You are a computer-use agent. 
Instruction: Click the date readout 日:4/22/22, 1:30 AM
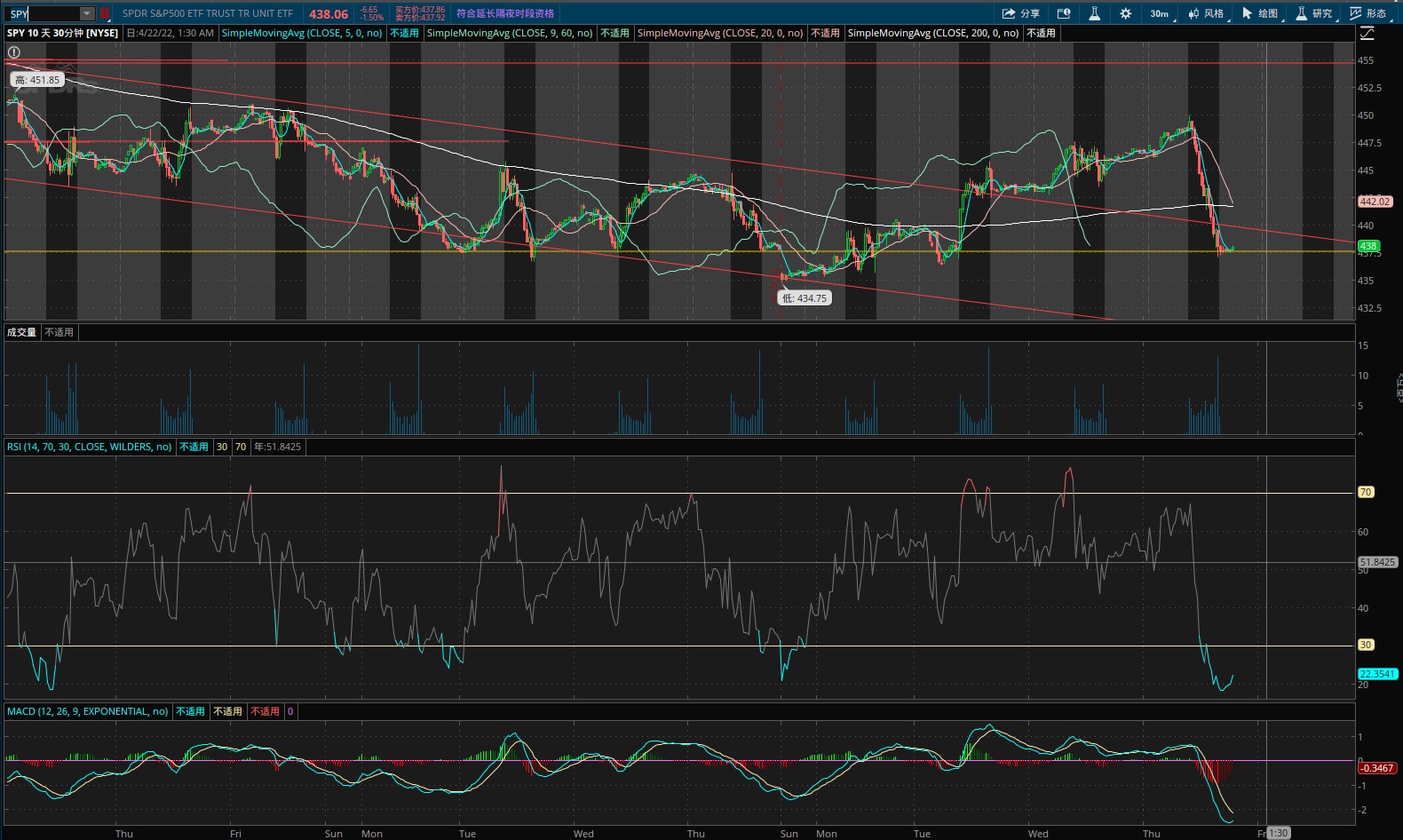170,33
